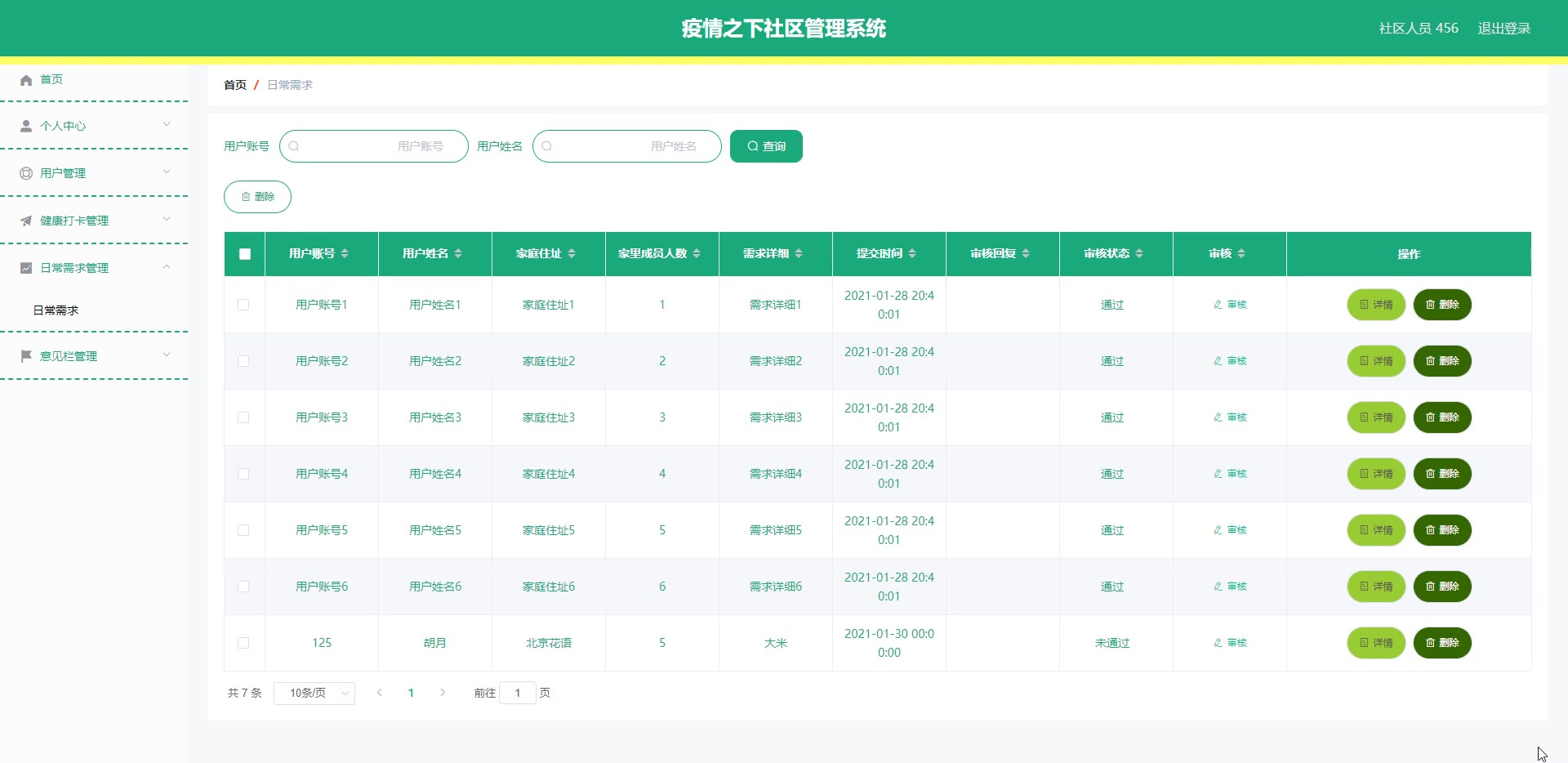Open the 日常需求 submenu item
This screenshot has width=1568, height=763.
(56, 310)
